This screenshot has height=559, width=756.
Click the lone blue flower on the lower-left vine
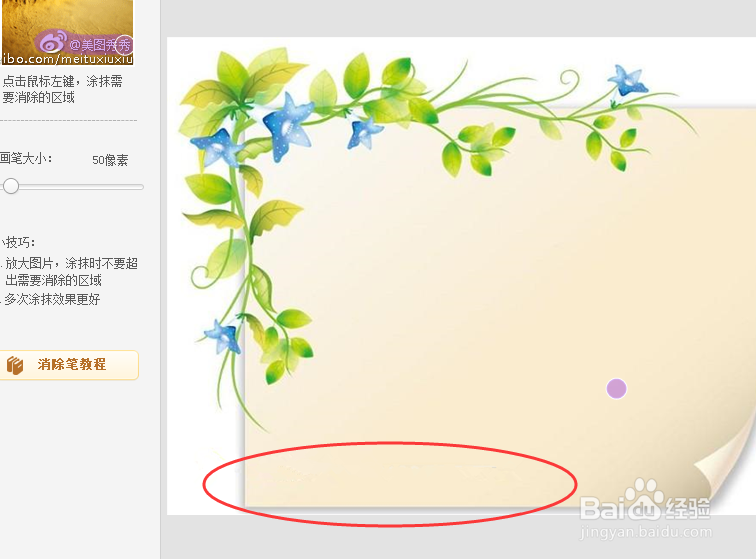[223, 335]
